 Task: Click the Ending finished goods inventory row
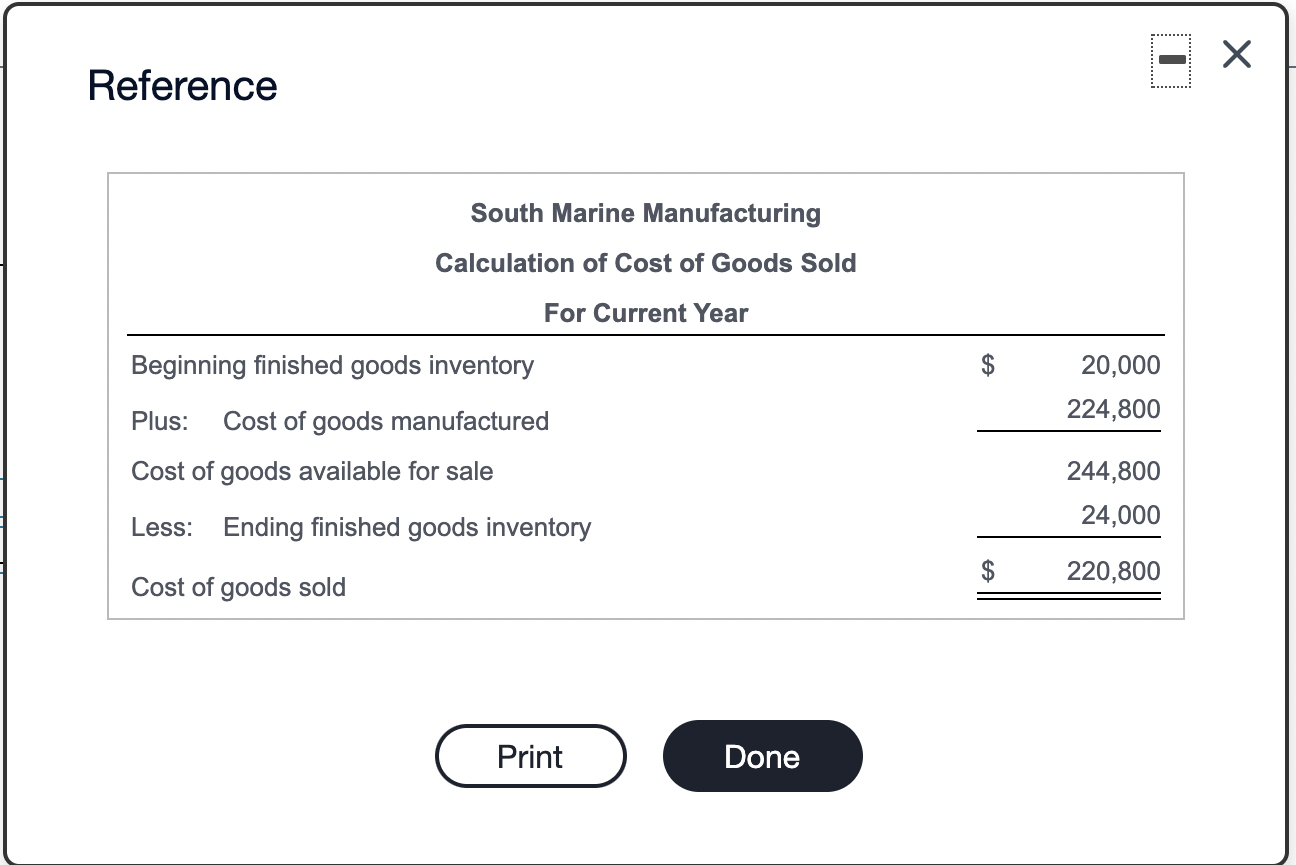pos(362,527)
